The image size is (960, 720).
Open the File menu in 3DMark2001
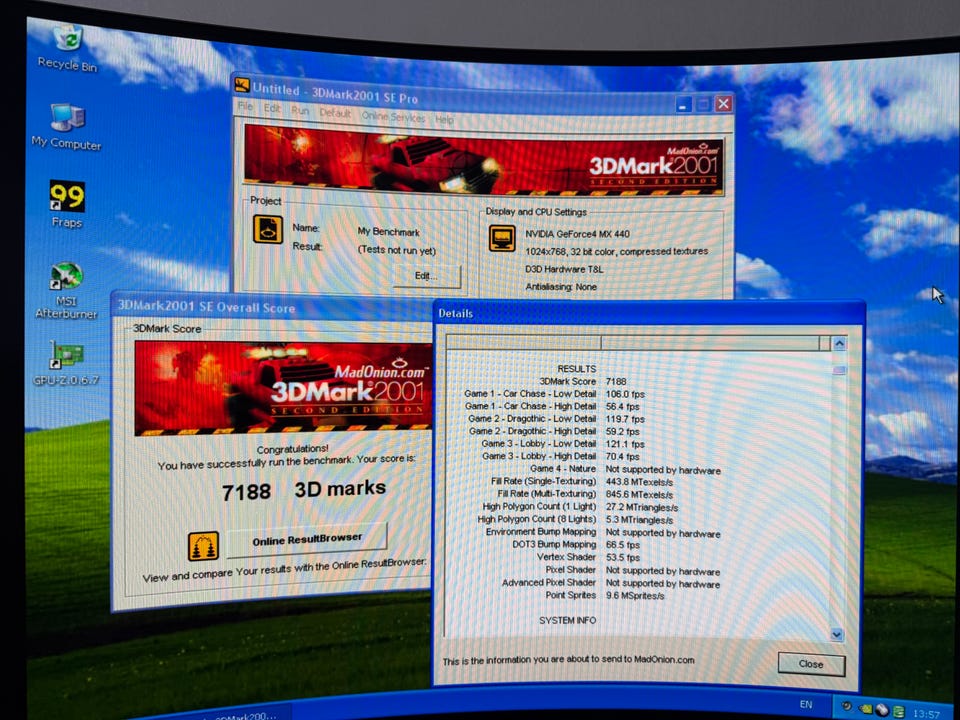click(x=246, y=106)
